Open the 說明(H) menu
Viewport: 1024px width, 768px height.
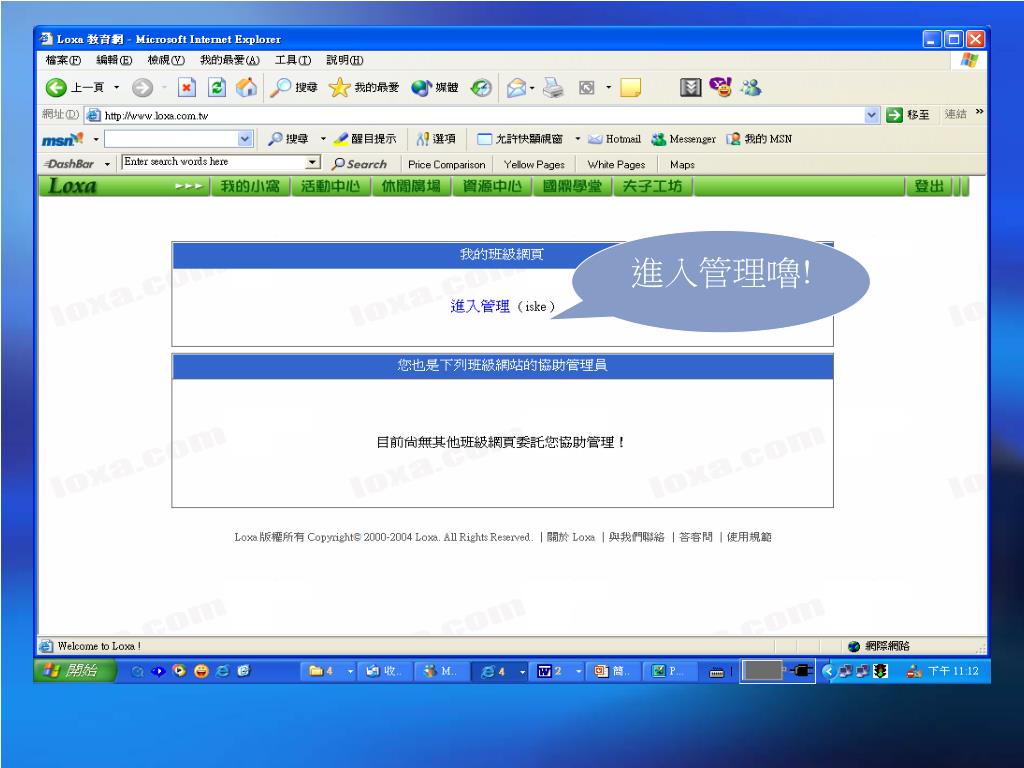click(345, 60)
